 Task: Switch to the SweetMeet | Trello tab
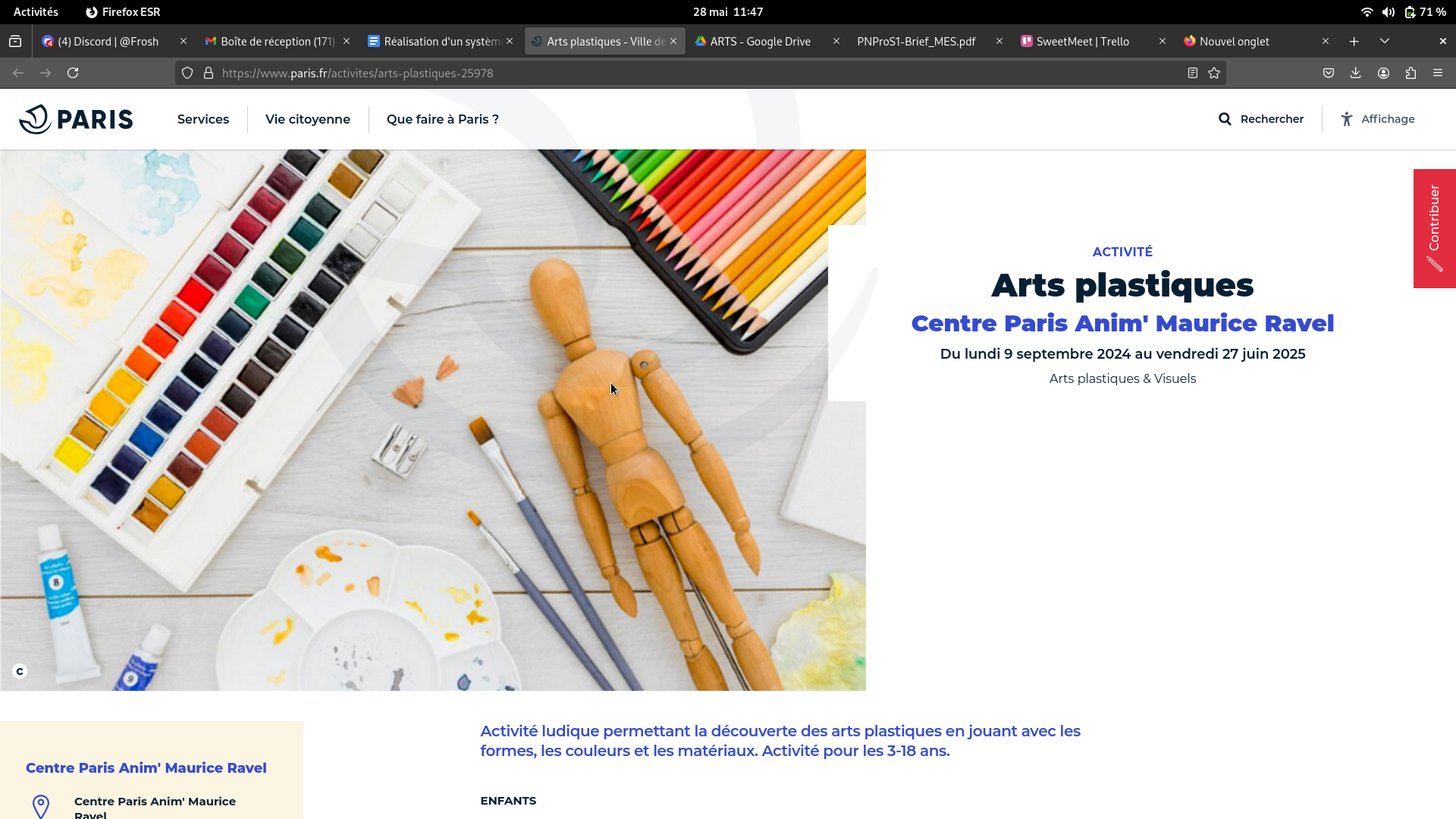1082,41
